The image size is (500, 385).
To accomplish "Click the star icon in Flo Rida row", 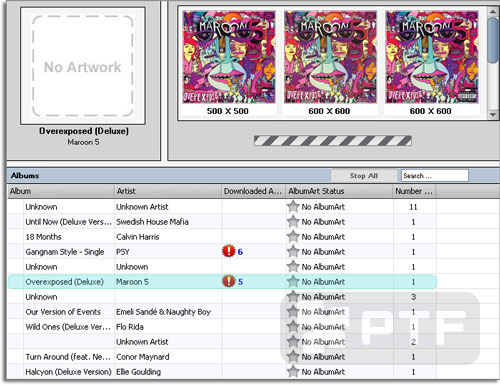I will [293, 326].
